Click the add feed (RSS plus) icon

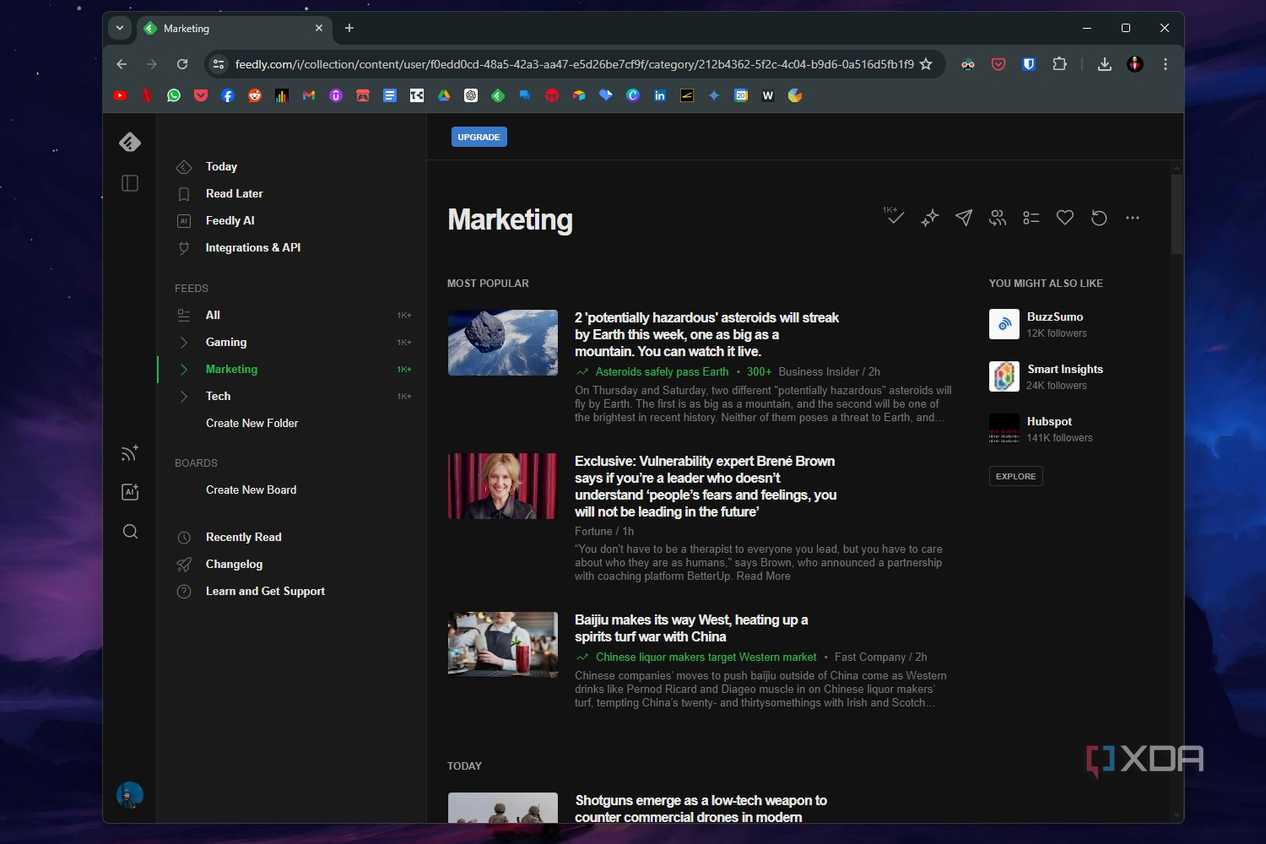pyautogui.click(x=130, y=453)
